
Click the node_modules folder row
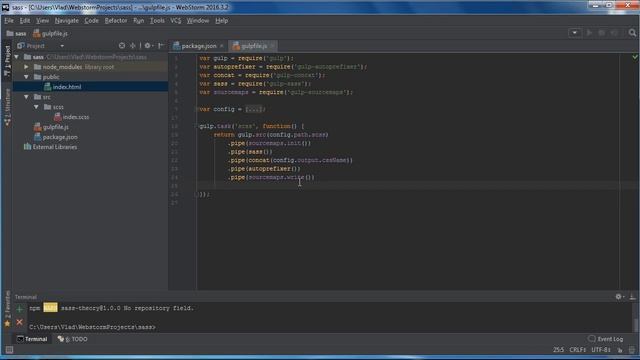click(x=90, y=67)
